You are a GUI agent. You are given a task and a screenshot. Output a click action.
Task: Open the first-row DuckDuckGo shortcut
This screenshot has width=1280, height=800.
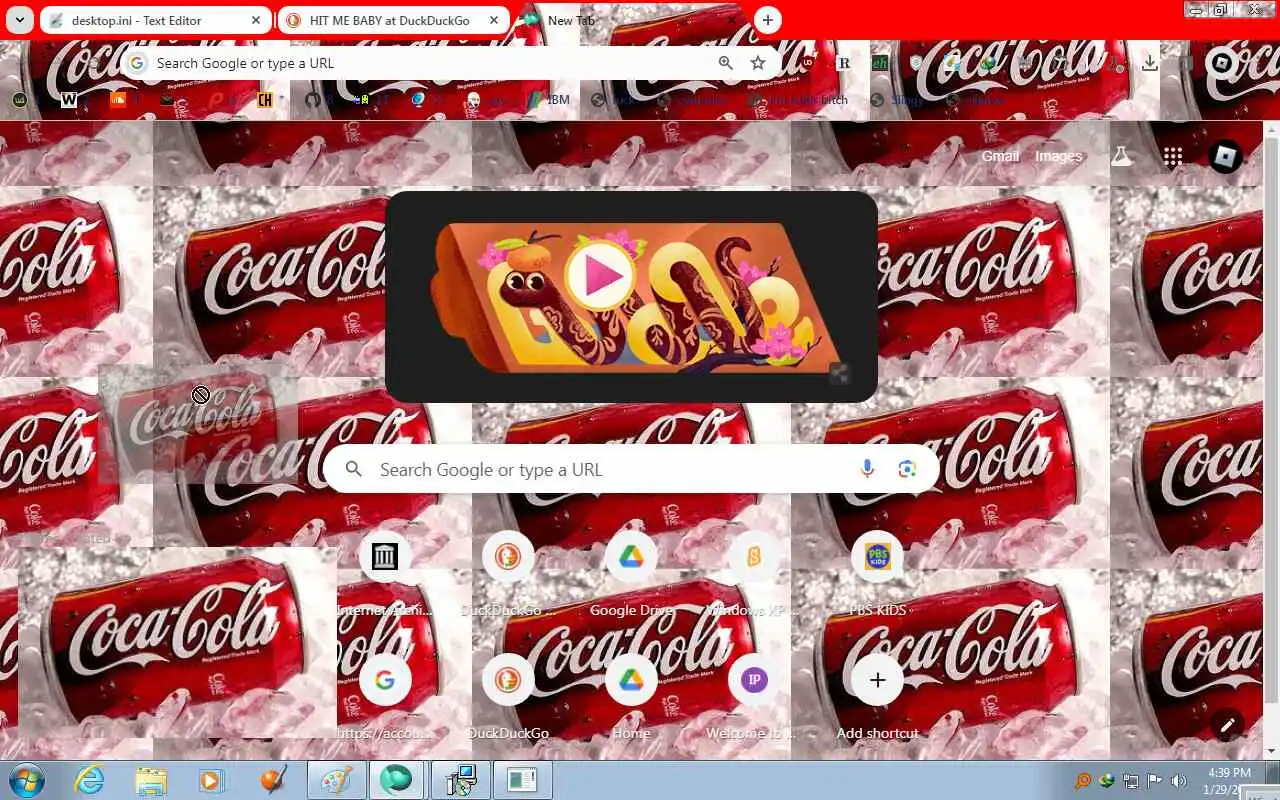pyautogui.click(x=508, y=575)
